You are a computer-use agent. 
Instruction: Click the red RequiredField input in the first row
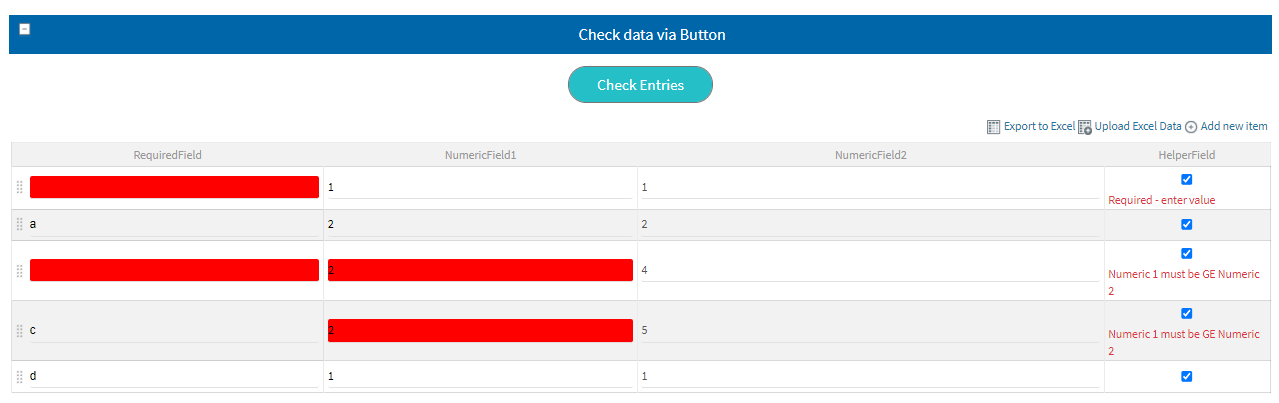point(174,187)
